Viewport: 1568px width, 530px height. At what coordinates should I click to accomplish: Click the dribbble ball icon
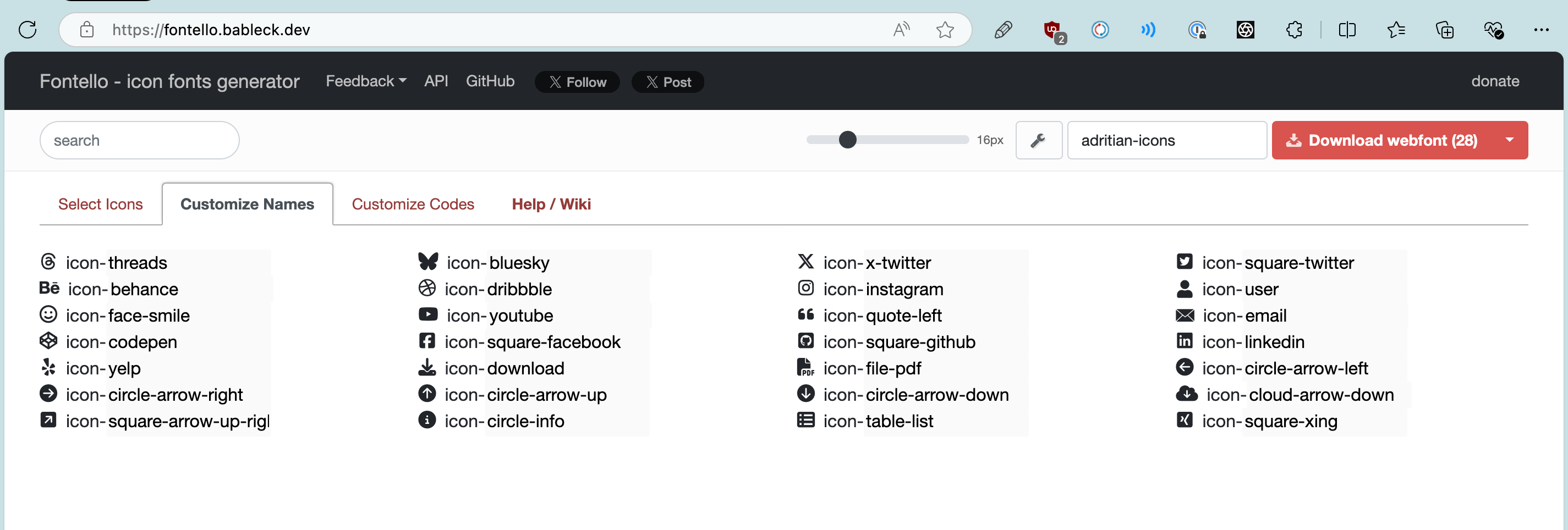pyautogui.click(x=428, y=288)
